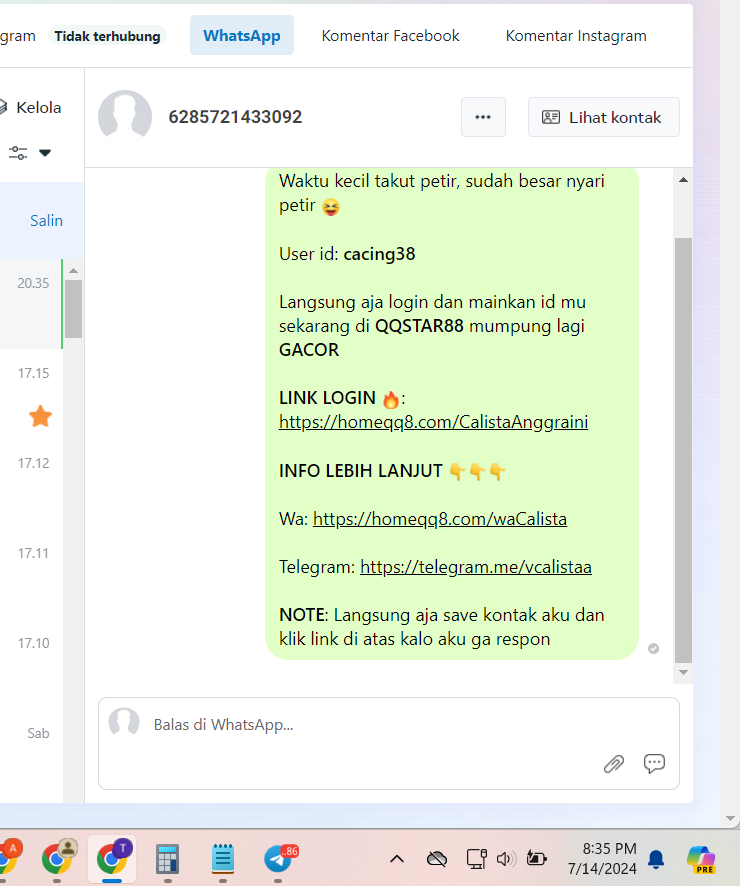Screen dimensions: 740x886
Task: Click the conversation list scrollbar thumb
Action: point(73,309)
